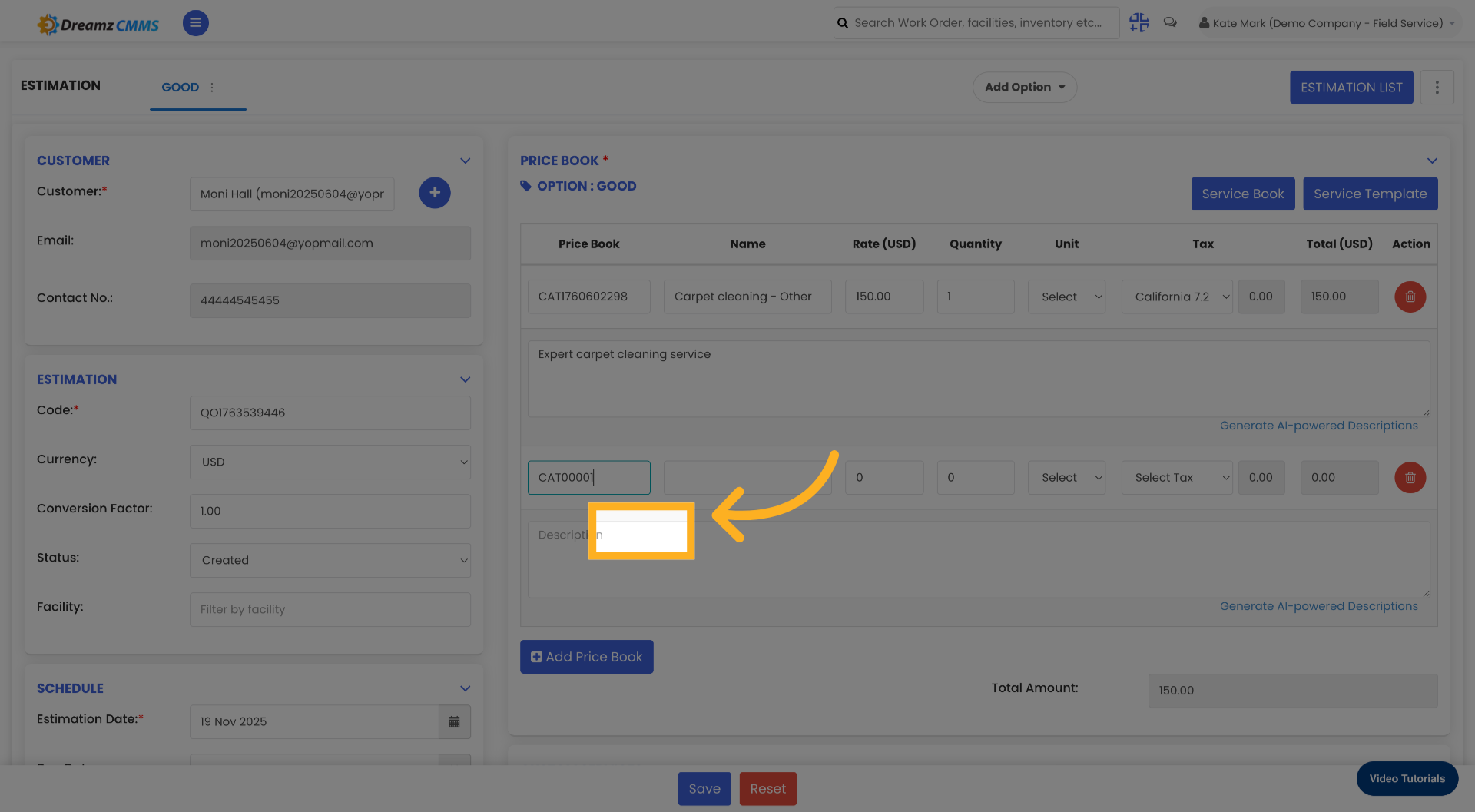Click the Email field
Screen dimensions: 1475x812
[x=330, y=243]
